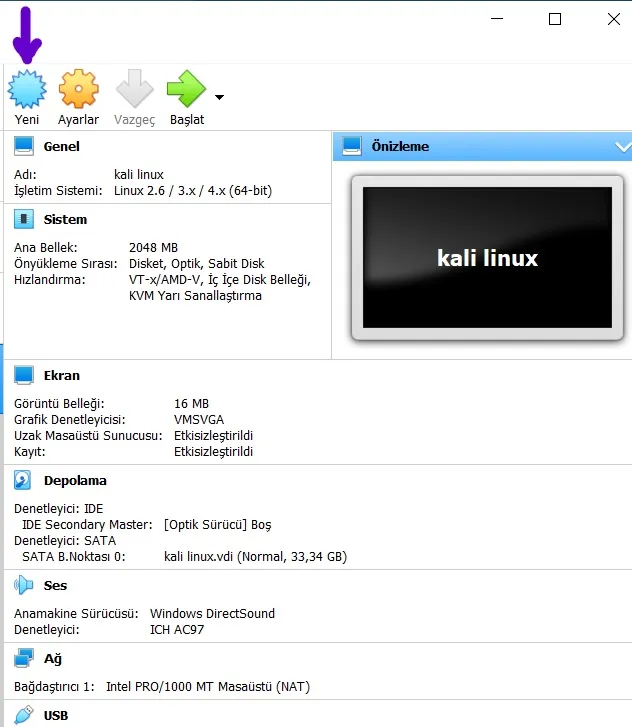Open the Ses section heading

[x=55, y=586]
